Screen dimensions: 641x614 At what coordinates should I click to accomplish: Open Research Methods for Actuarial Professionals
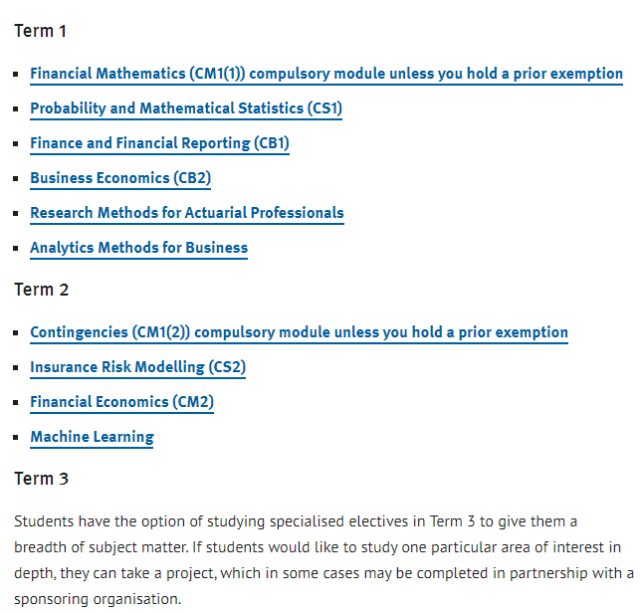187,213
